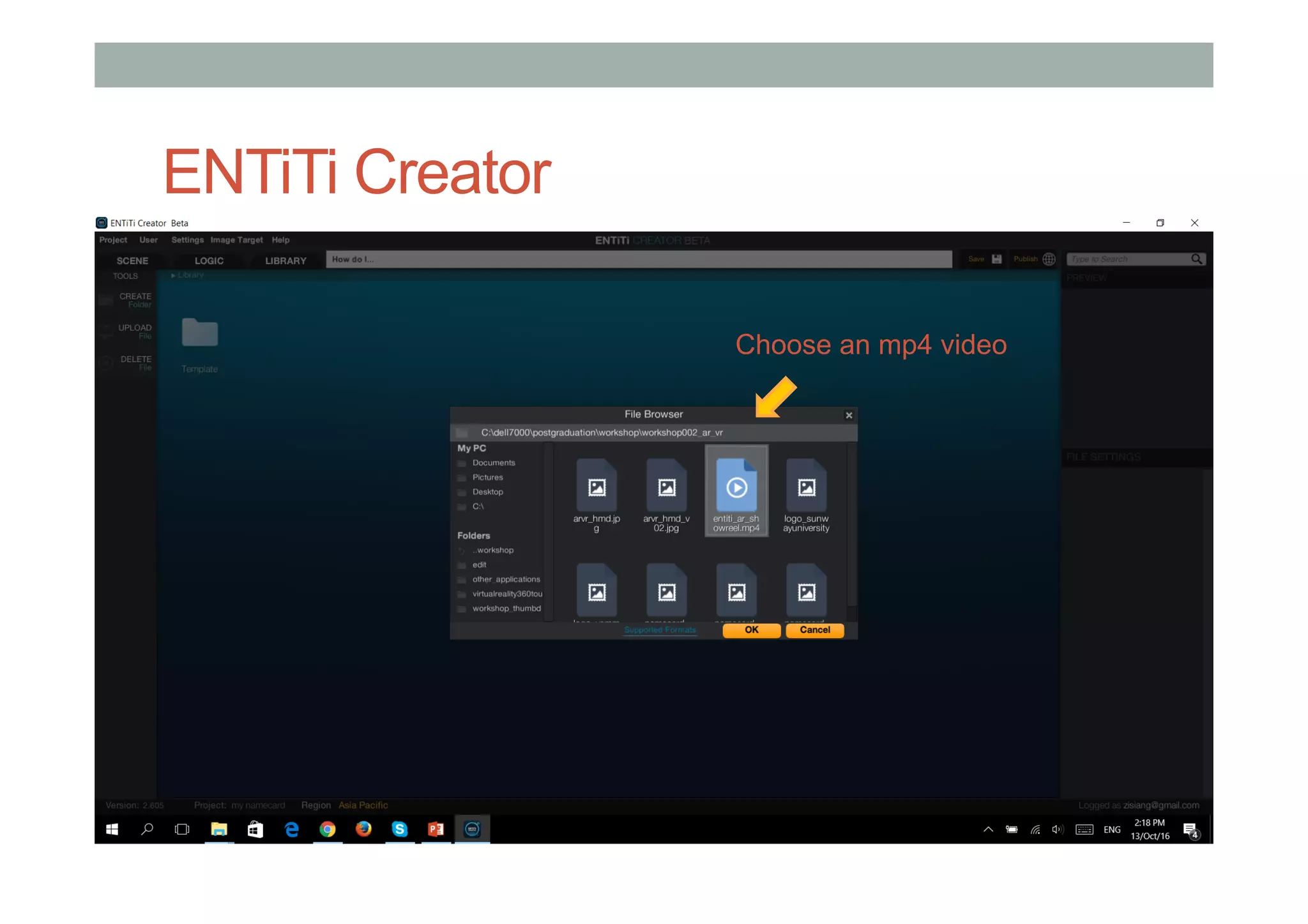Go up to ..workshop folder
The image size is (1308, 924).
tap(493, 550)
